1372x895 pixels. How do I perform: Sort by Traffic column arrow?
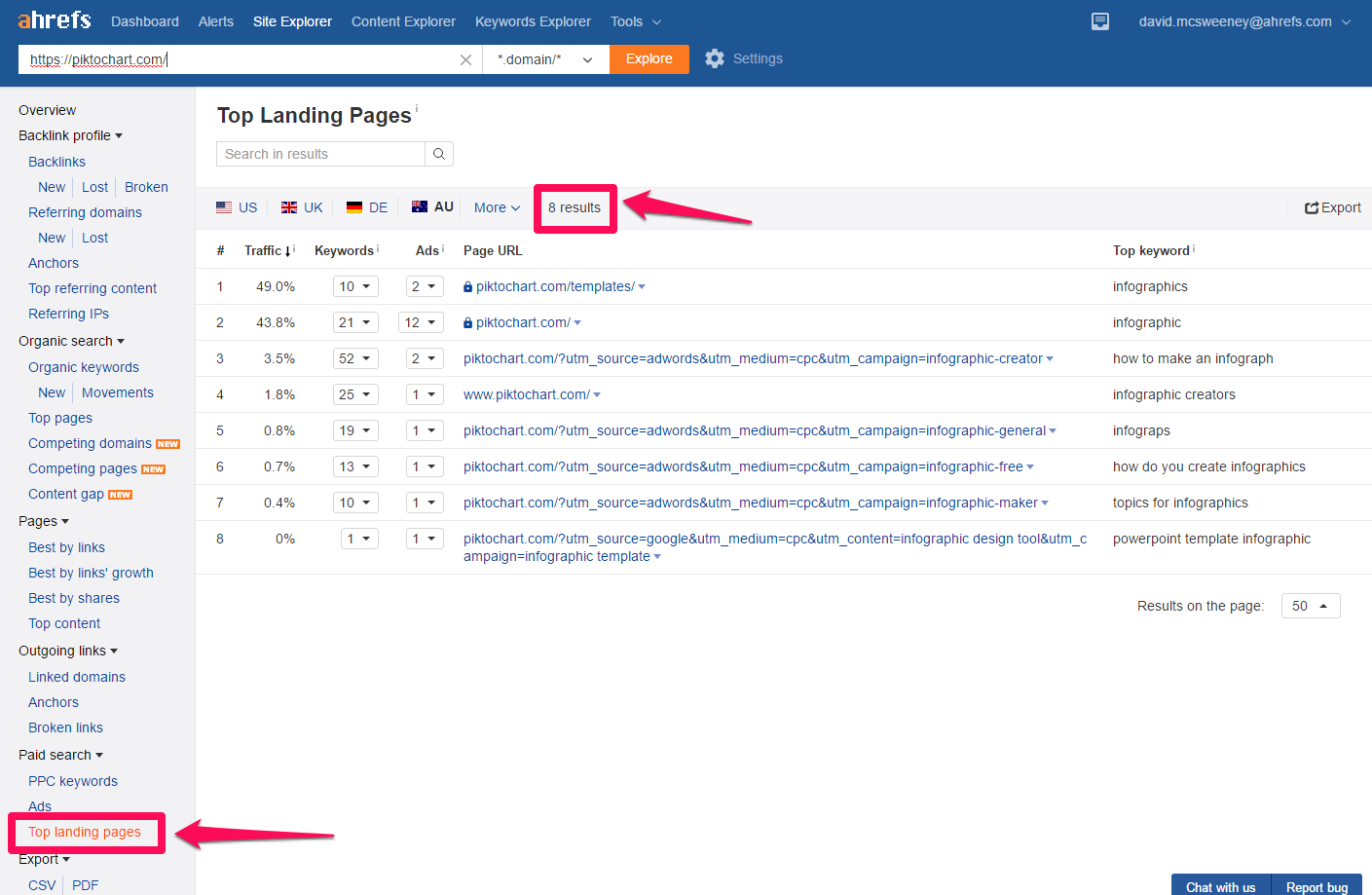tap(288, 251)
